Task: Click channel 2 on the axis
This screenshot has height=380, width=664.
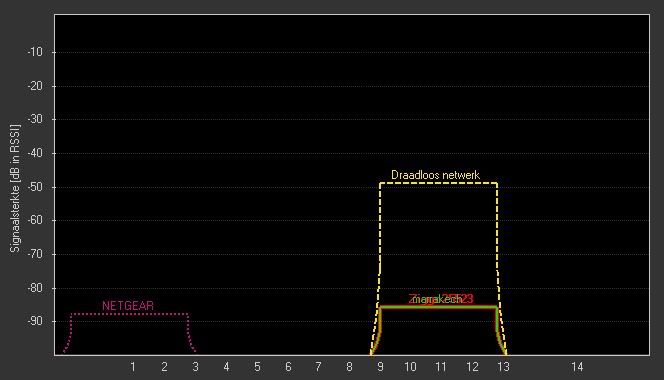Action: click(164, 367)
